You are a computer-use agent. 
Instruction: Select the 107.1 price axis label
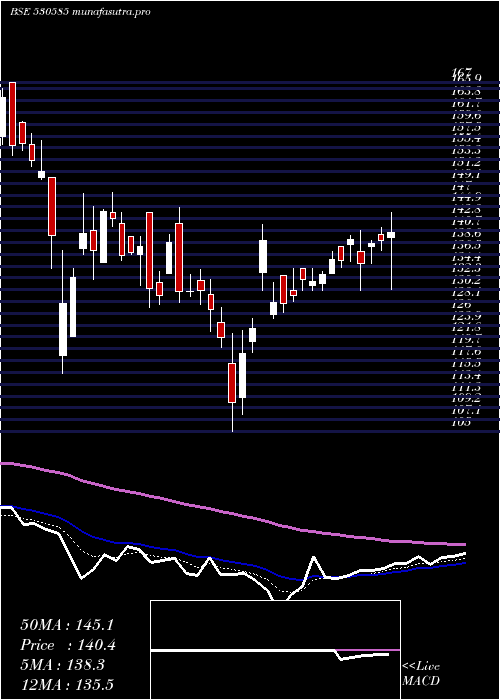(466, 410)
